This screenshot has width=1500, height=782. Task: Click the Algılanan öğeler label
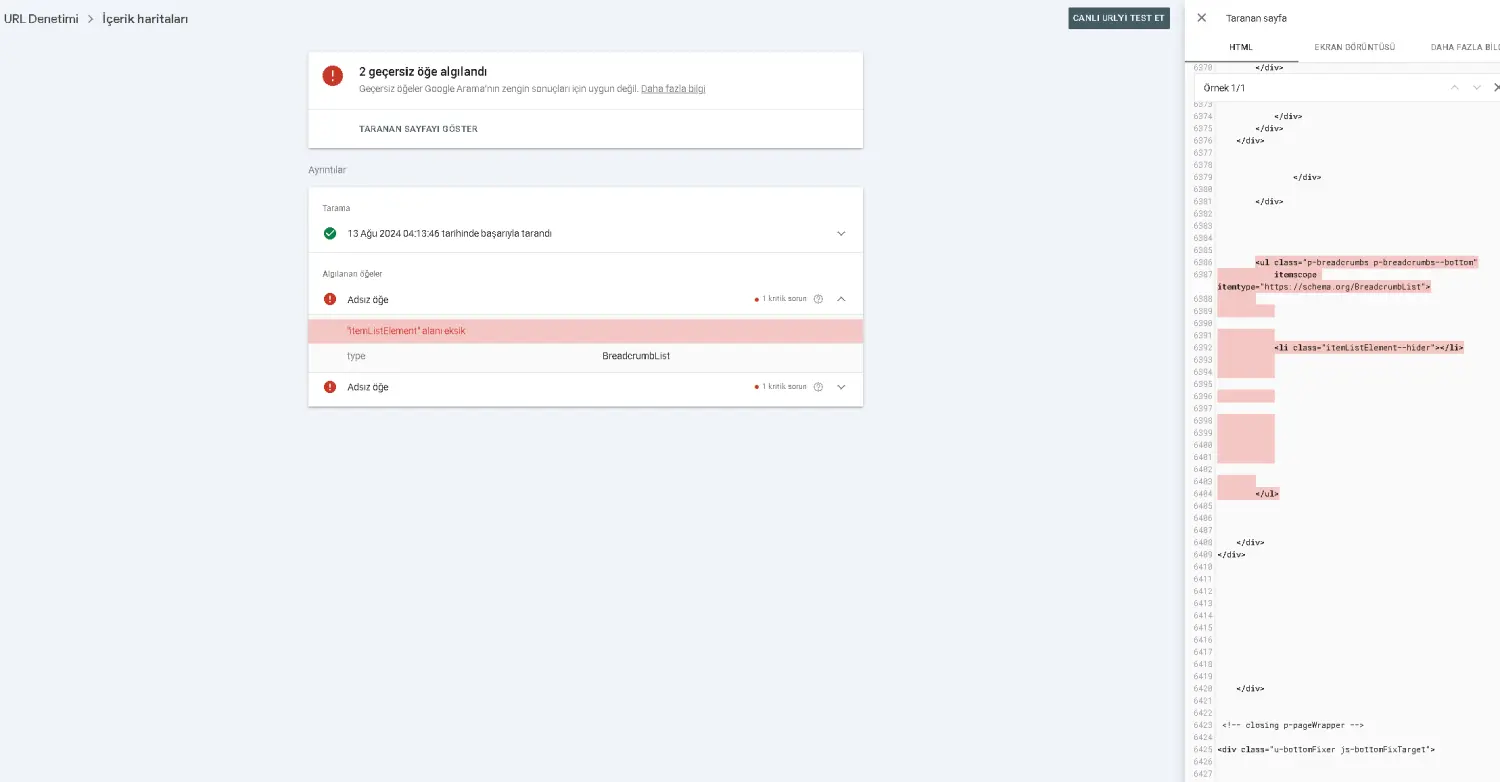point(352,274)
